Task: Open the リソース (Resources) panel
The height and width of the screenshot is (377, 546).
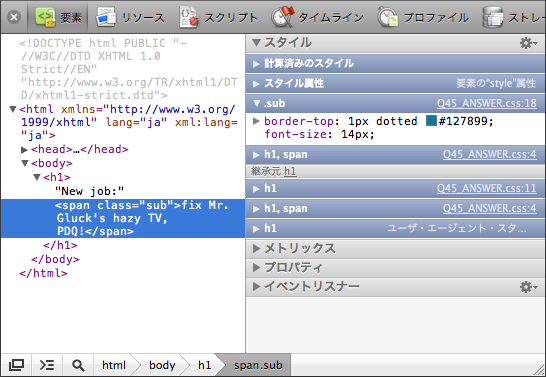Action: 130,17
